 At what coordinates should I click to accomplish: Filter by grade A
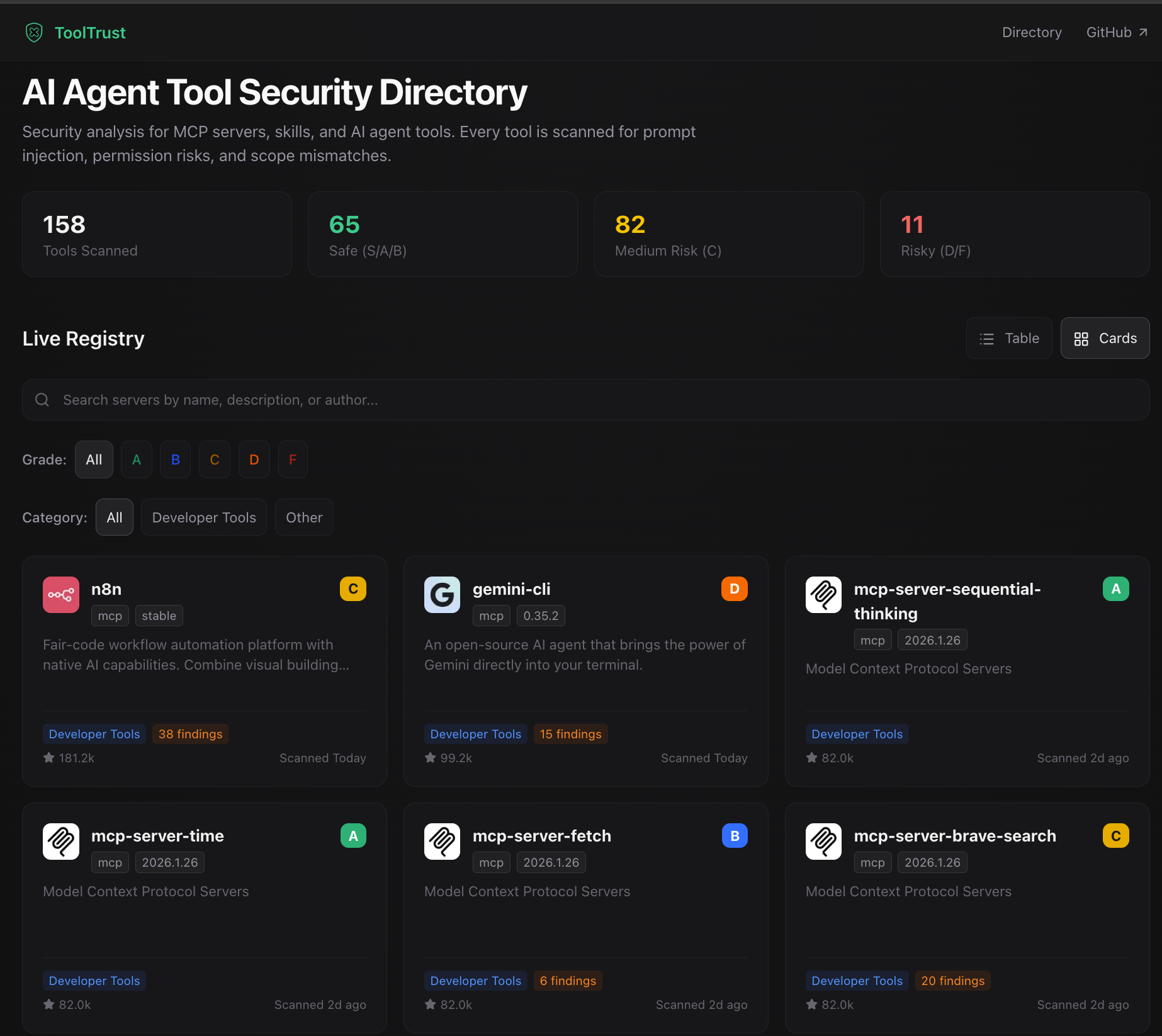(136, 459)
